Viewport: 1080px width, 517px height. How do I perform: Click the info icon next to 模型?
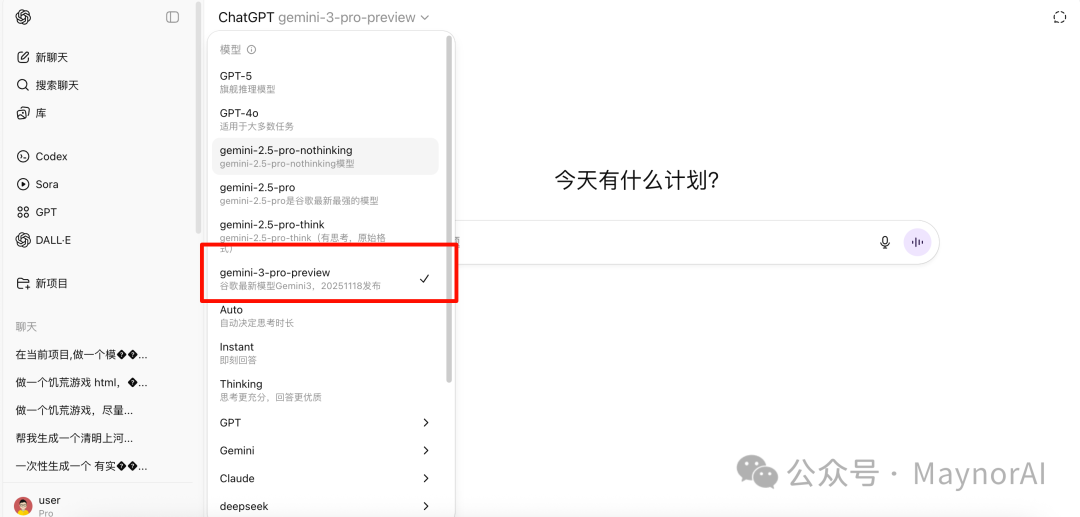(251, 50)
